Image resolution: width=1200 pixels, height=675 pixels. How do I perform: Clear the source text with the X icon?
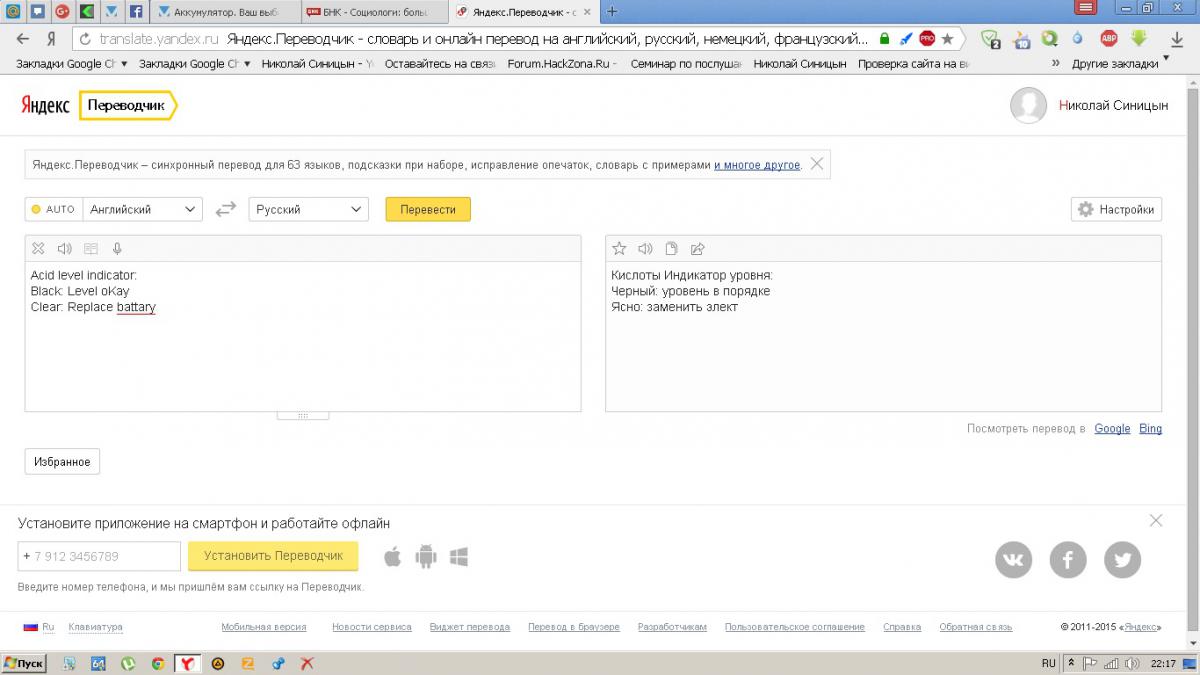[x=38, y=248]
